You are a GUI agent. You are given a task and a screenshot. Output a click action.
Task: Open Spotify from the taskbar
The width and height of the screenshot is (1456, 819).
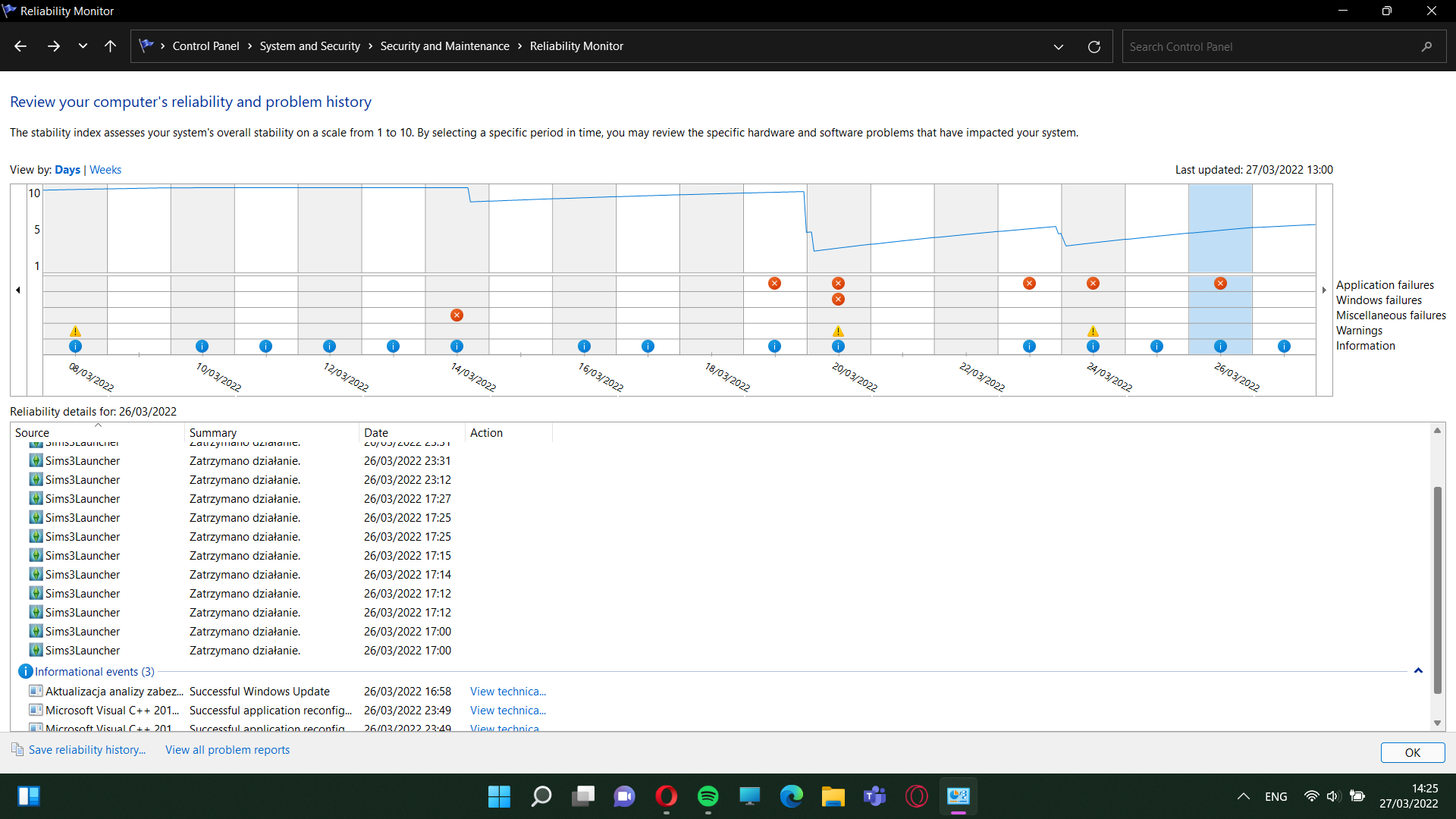tap(708, 796)
